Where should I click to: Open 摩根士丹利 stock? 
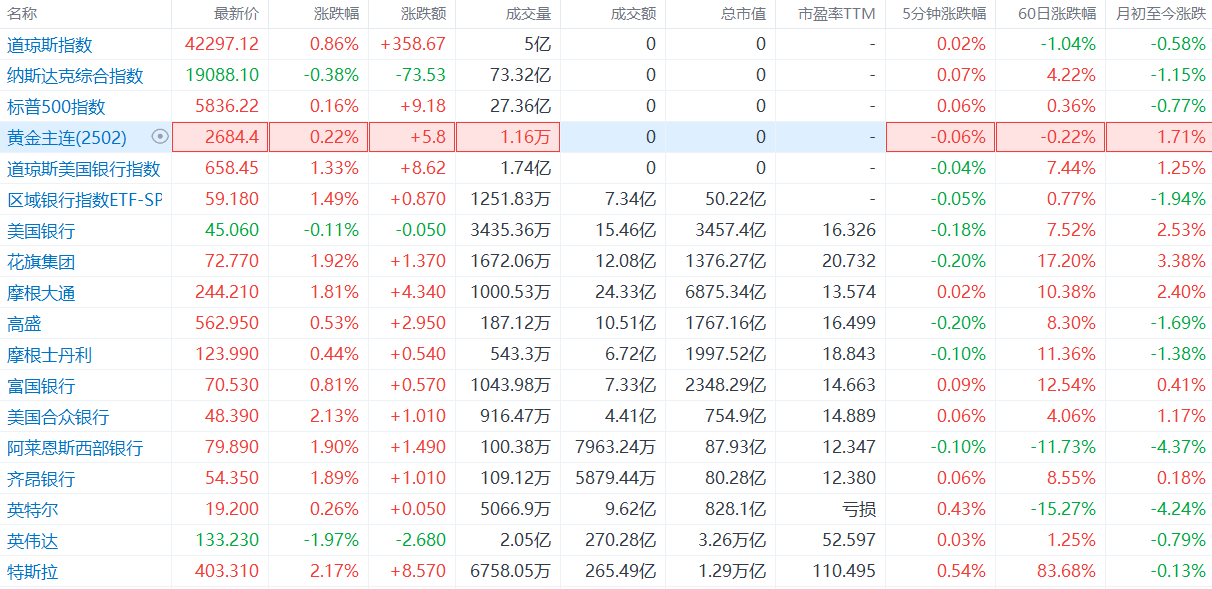49,355
